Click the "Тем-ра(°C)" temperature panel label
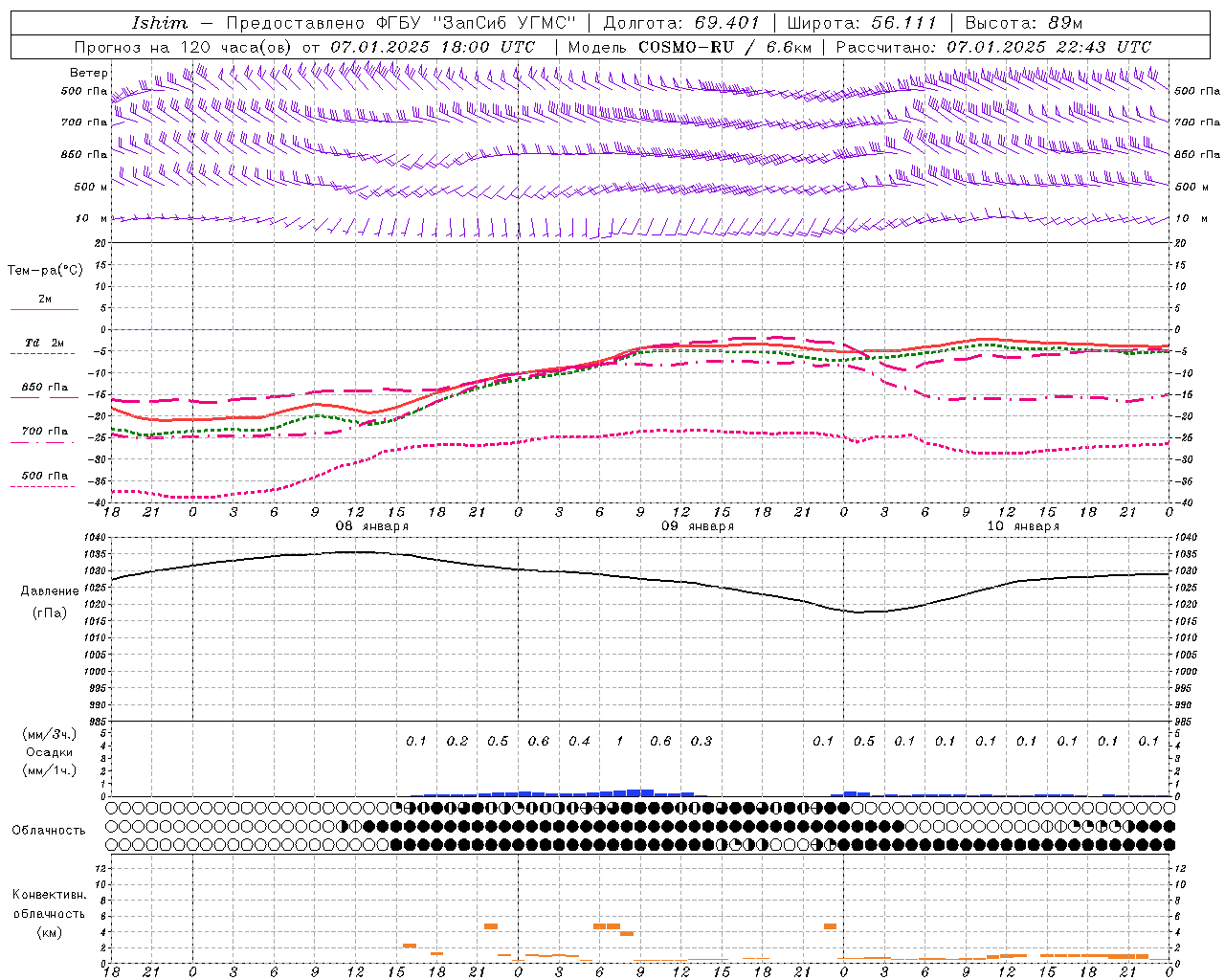This screenshot has height=980, width=1225. 45,271
